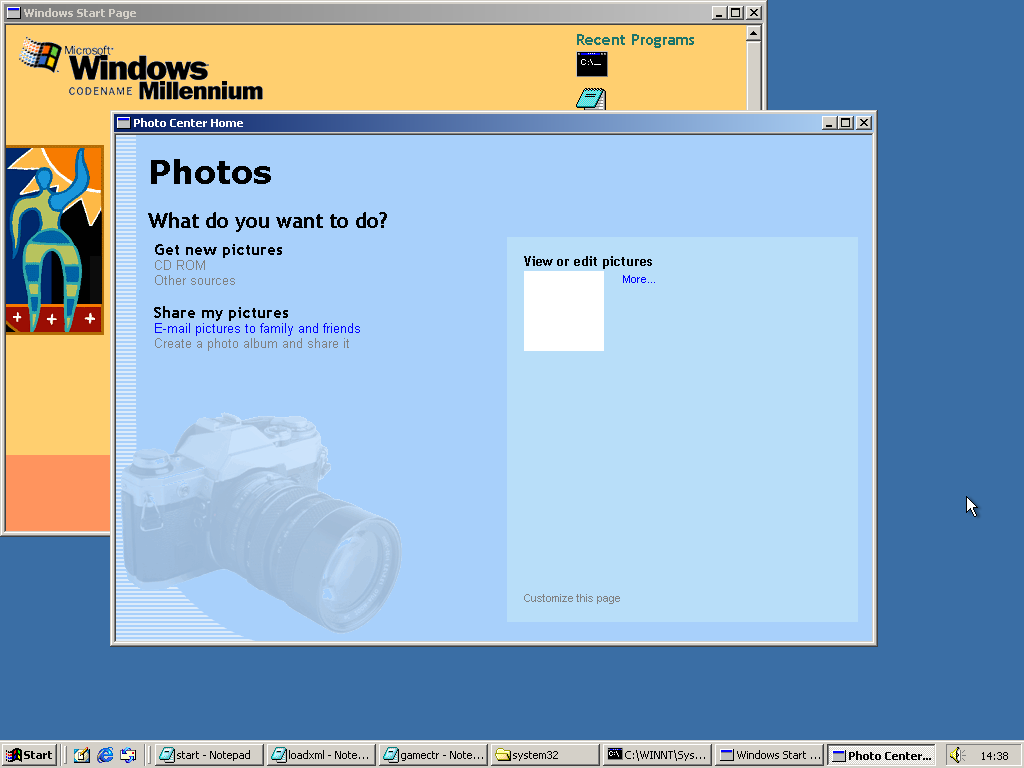Click the Windows Start Page title bar icon

(x=13, y=12)
